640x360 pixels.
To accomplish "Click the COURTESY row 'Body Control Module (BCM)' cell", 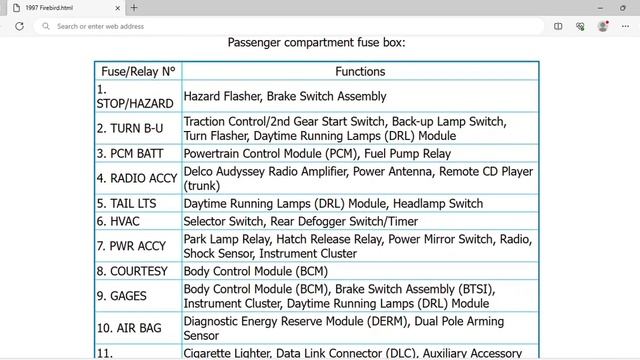I will click(x=360, y=271).
